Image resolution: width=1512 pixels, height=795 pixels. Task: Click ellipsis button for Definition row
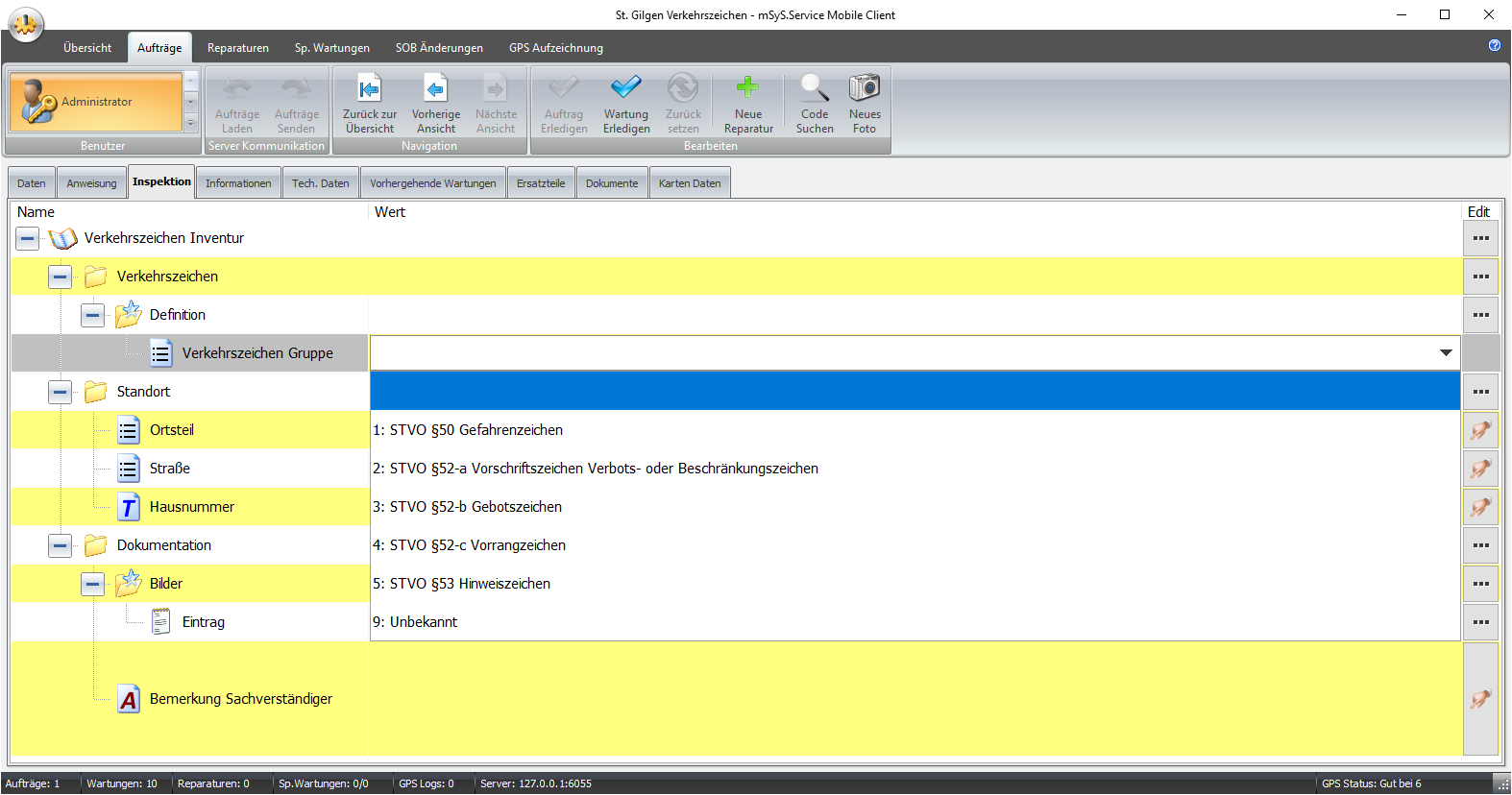(1480, 315)
